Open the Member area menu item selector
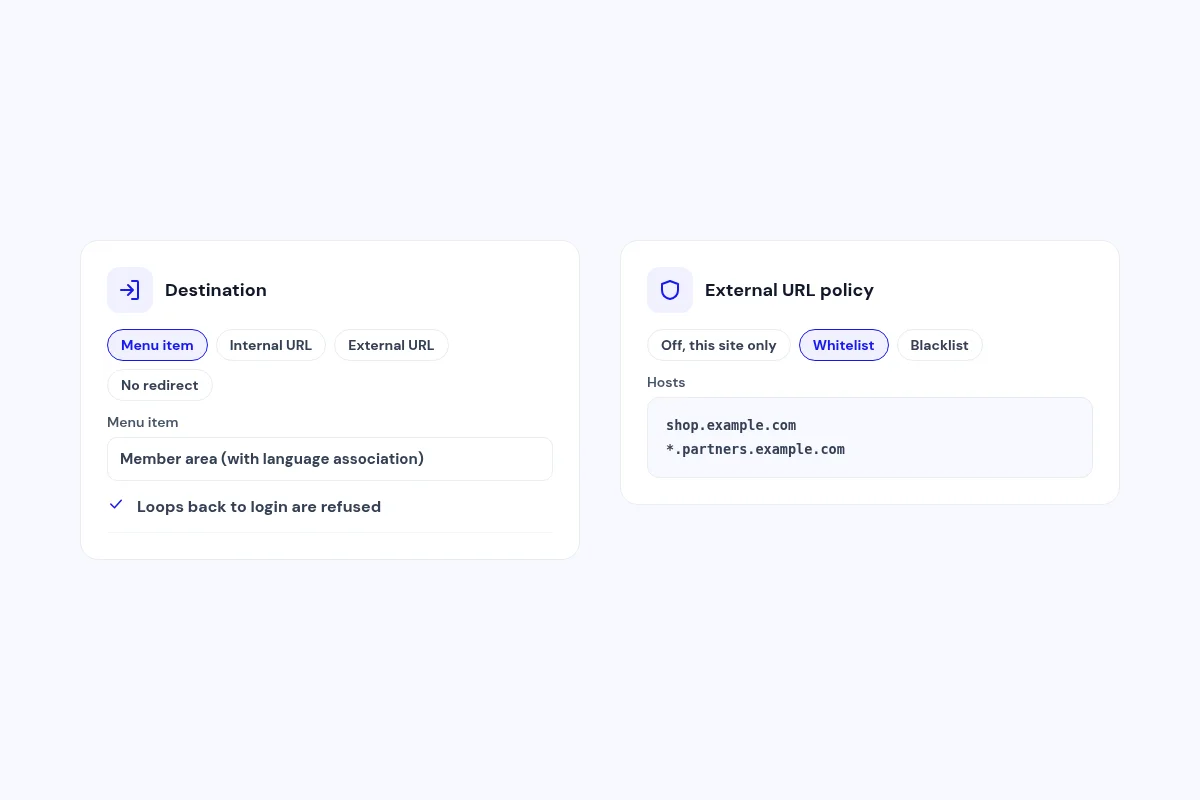Screen dimensions: 1200x800 coord(330,459)
